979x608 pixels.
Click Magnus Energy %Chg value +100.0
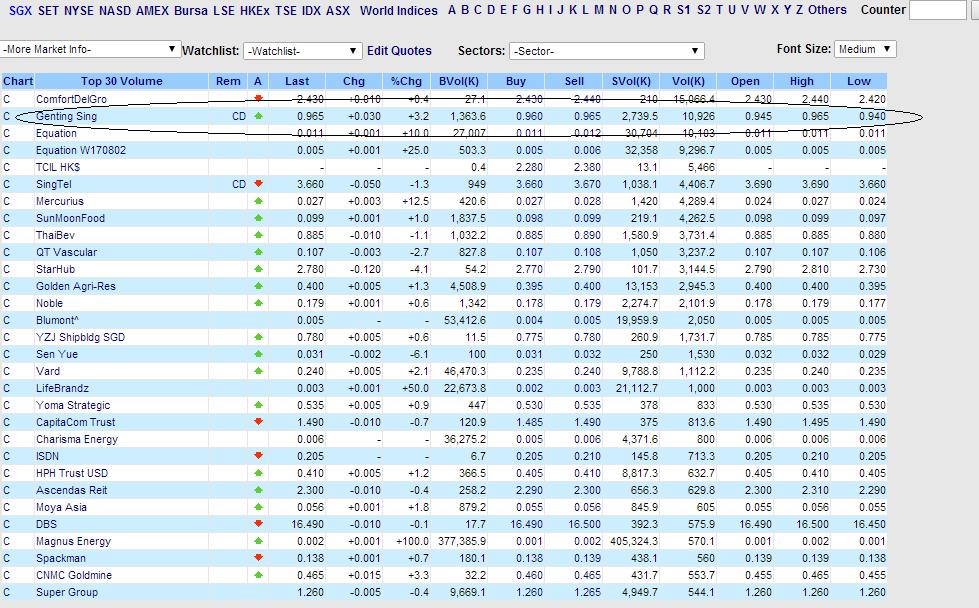click(413, 541)
